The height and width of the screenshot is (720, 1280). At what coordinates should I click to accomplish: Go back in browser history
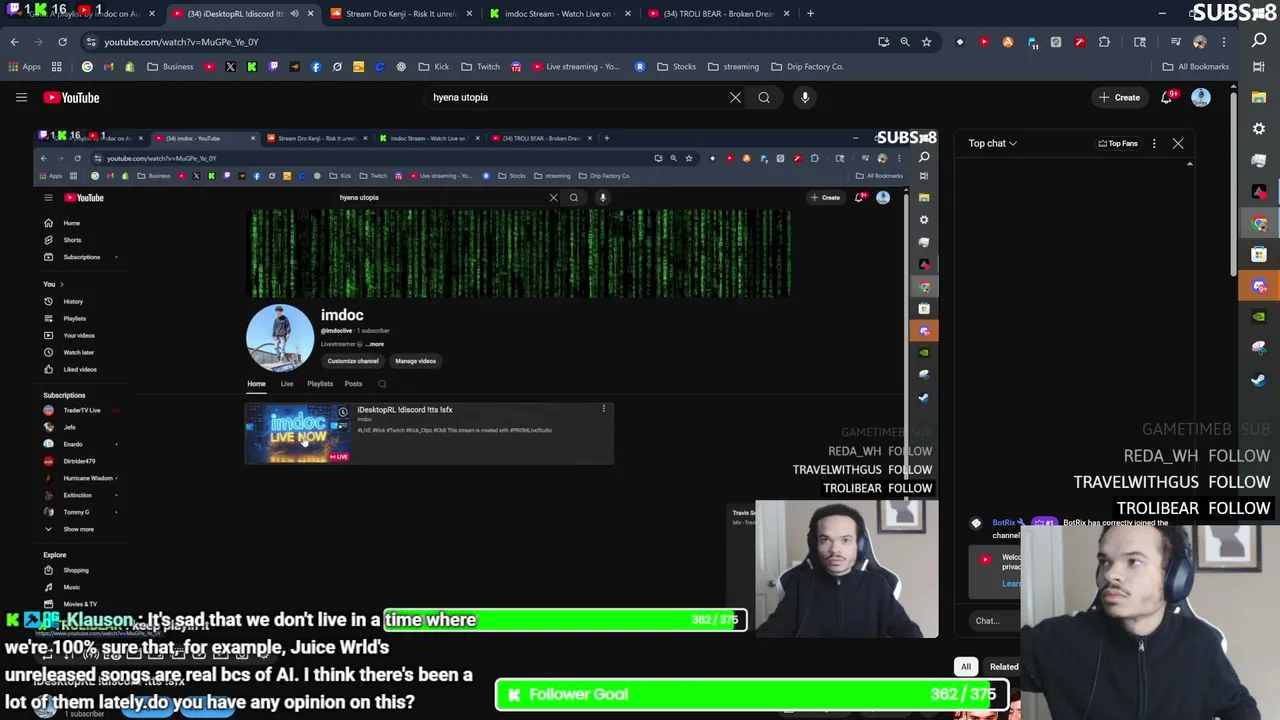tap(14, 42)
